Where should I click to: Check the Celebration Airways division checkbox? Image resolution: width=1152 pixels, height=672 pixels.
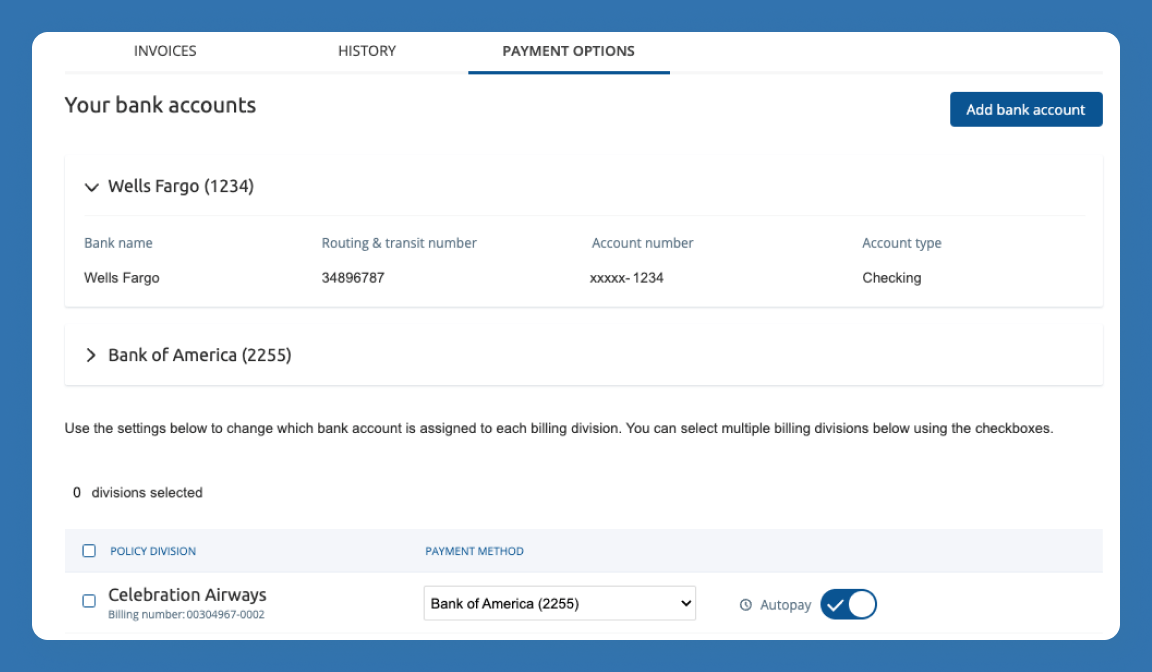tap(88, 601)
